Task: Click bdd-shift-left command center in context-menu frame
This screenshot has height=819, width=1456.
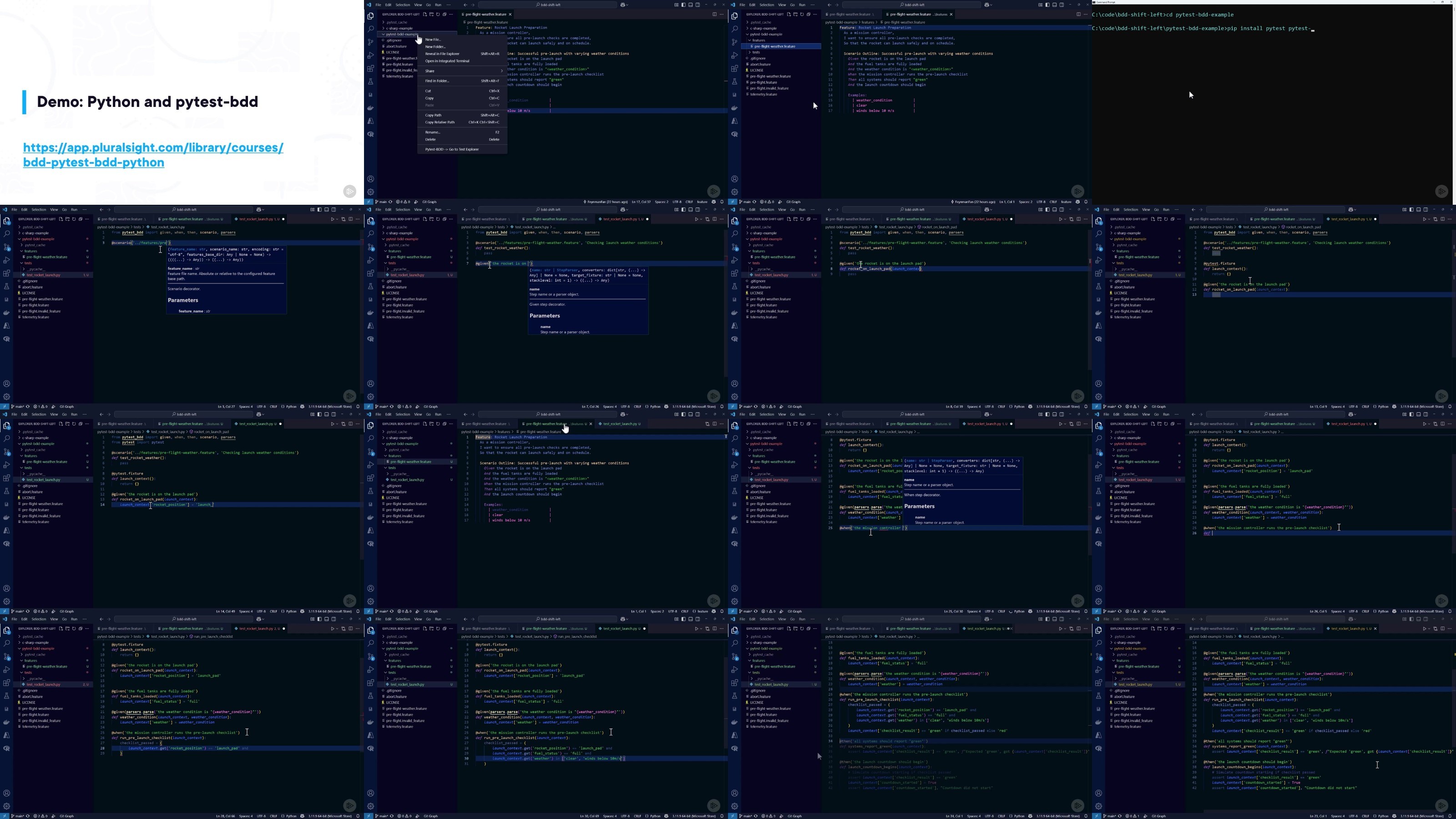Action: click(548, 5)
